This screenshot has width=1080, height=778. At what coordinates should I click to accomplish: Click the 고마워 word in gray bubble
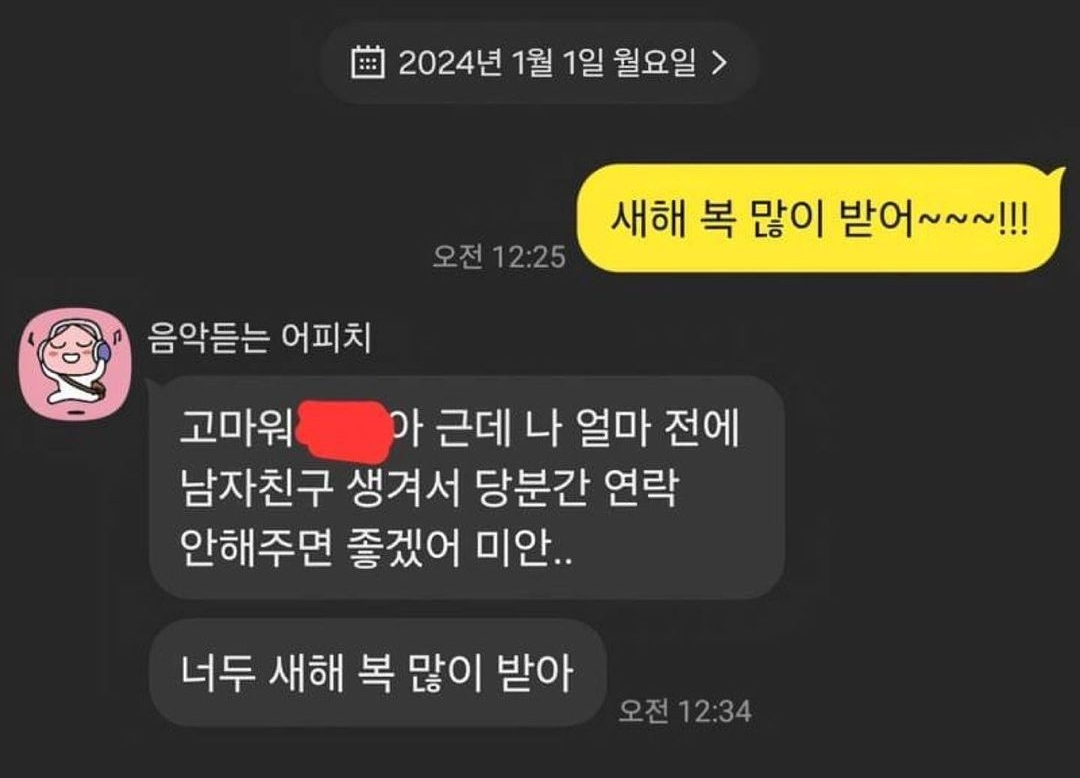236,428
